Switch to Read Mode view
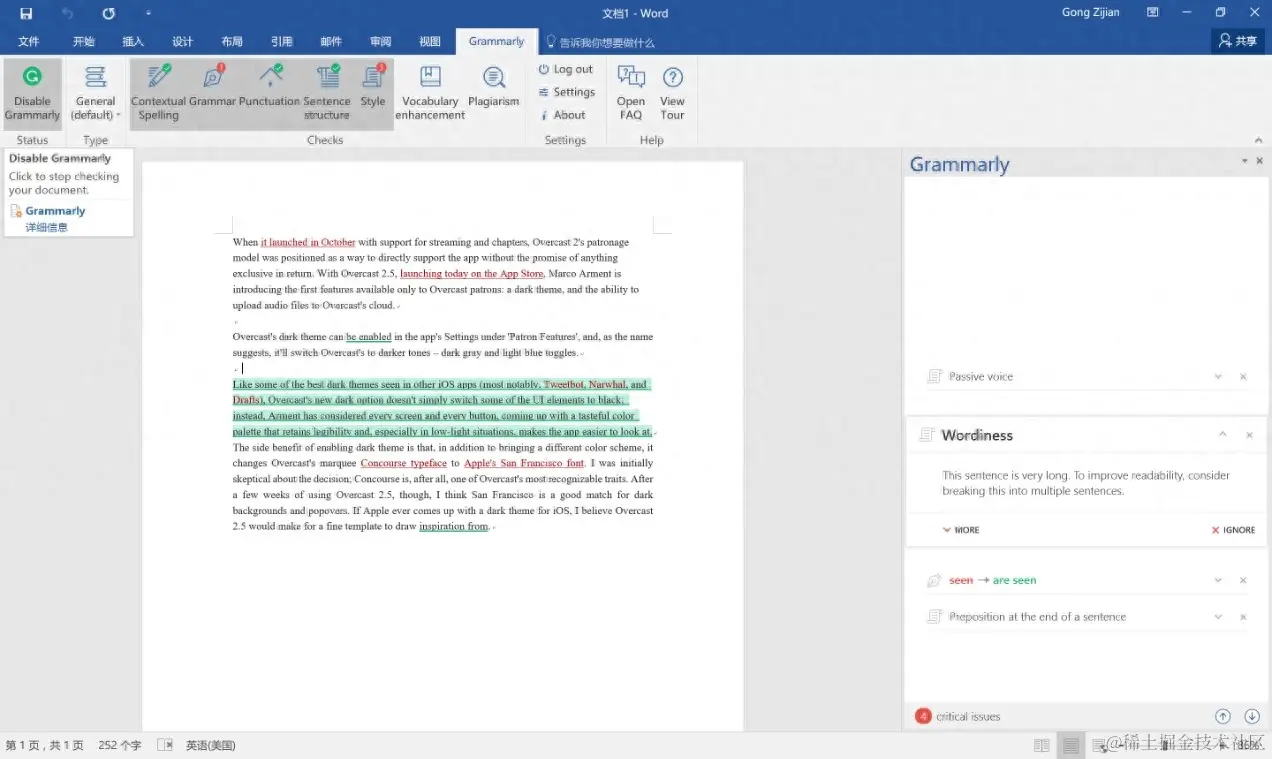The width and height of the screenshot is (1272, 759). pos(1042,745)
